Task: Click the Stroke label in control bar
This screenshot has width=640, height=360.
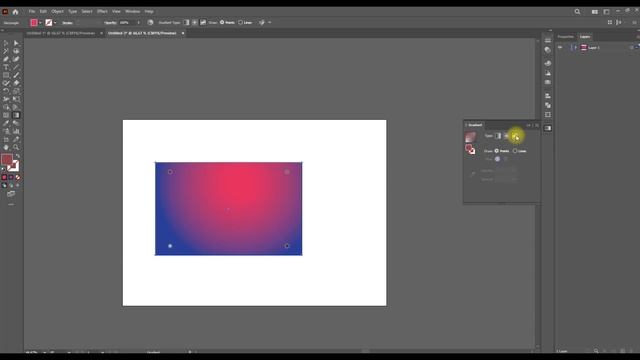Action: pos(67,23)
